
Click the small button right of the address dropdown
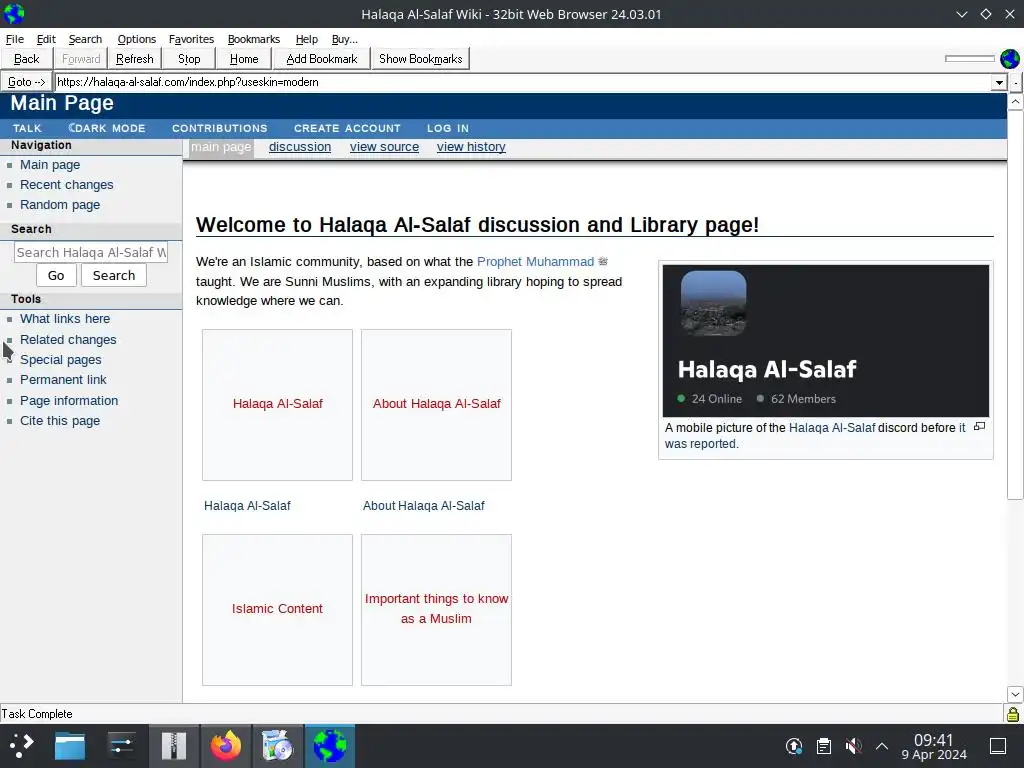coord(1016,82)
